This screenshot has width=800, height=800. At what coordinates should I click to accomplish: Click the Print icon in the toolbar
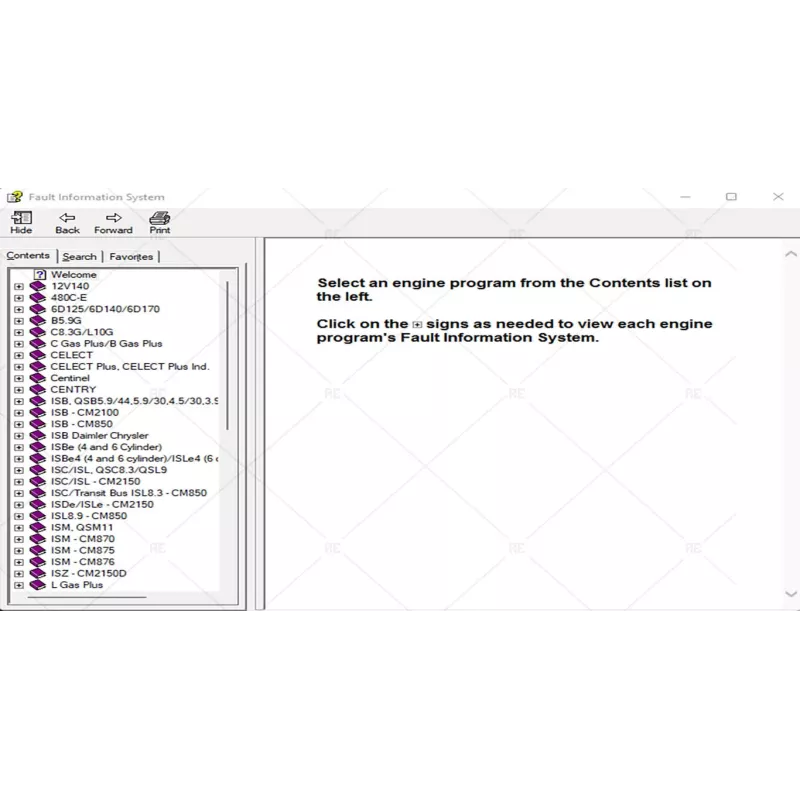[158, 218]
